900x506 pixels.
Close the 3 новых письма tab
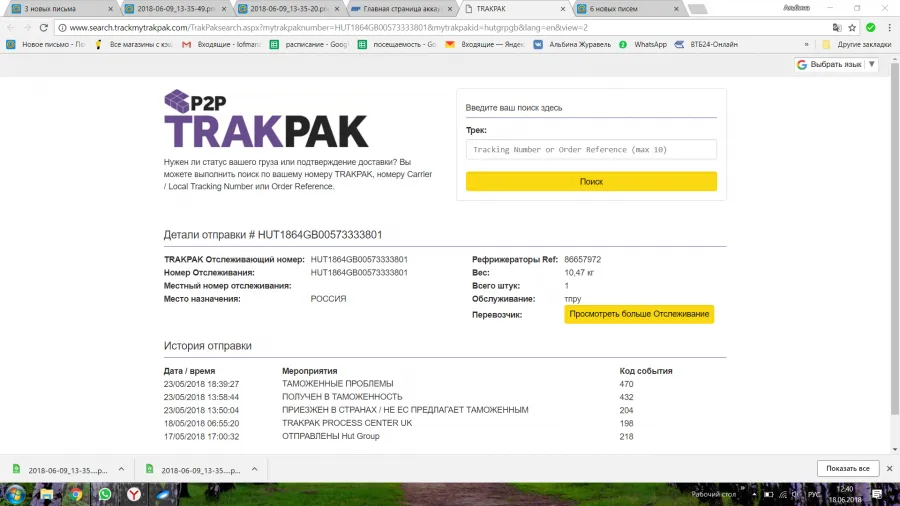(111, 9)
